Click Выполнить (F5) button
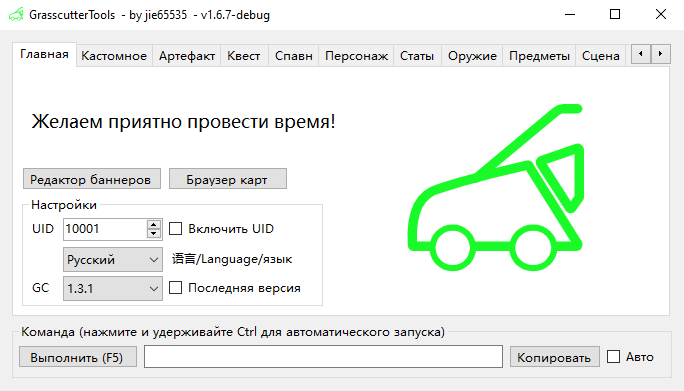Screen dimensions: 684x391 [78, 357]
